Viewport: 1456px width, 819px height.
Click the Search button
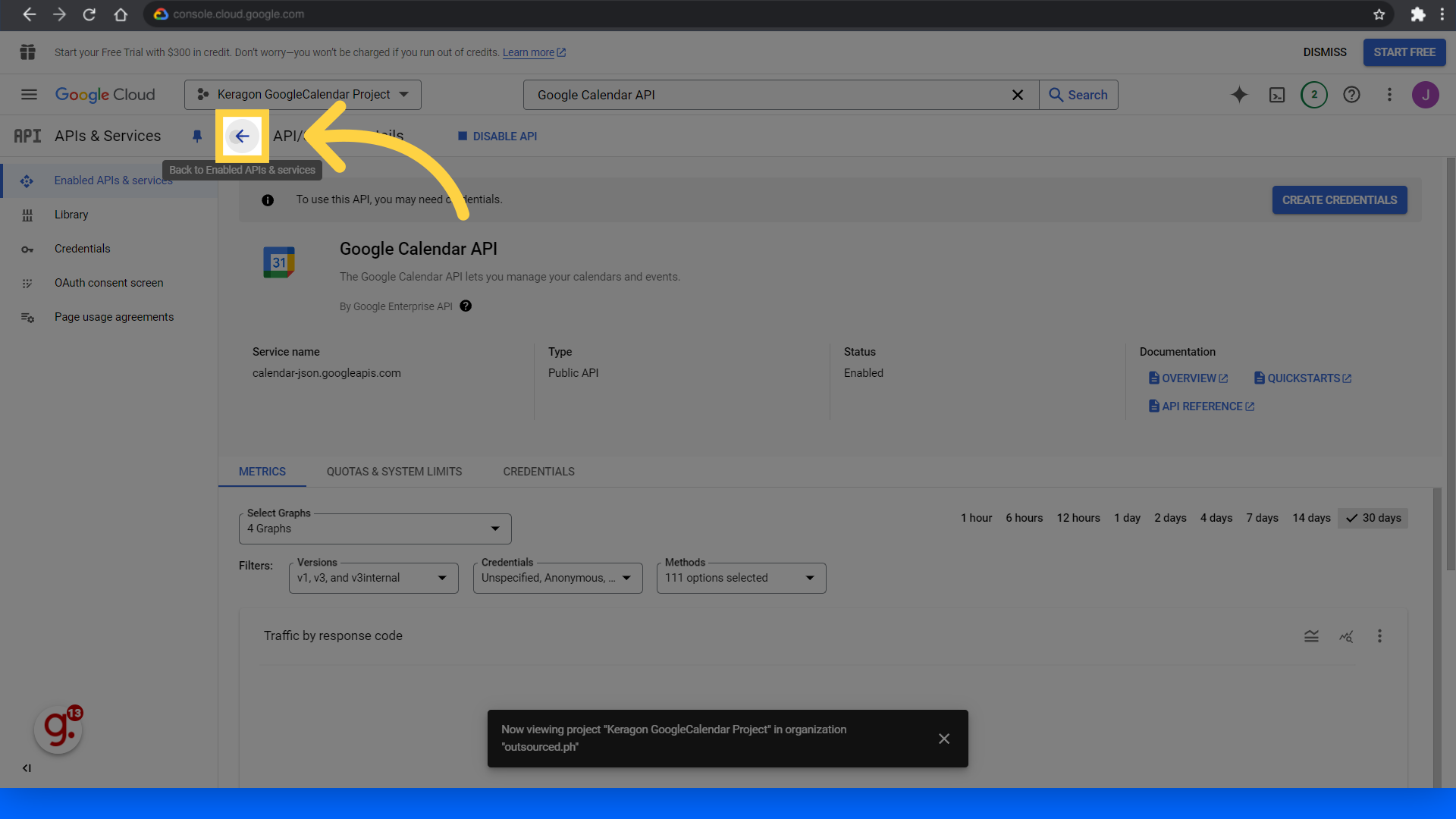[1078, 95]
